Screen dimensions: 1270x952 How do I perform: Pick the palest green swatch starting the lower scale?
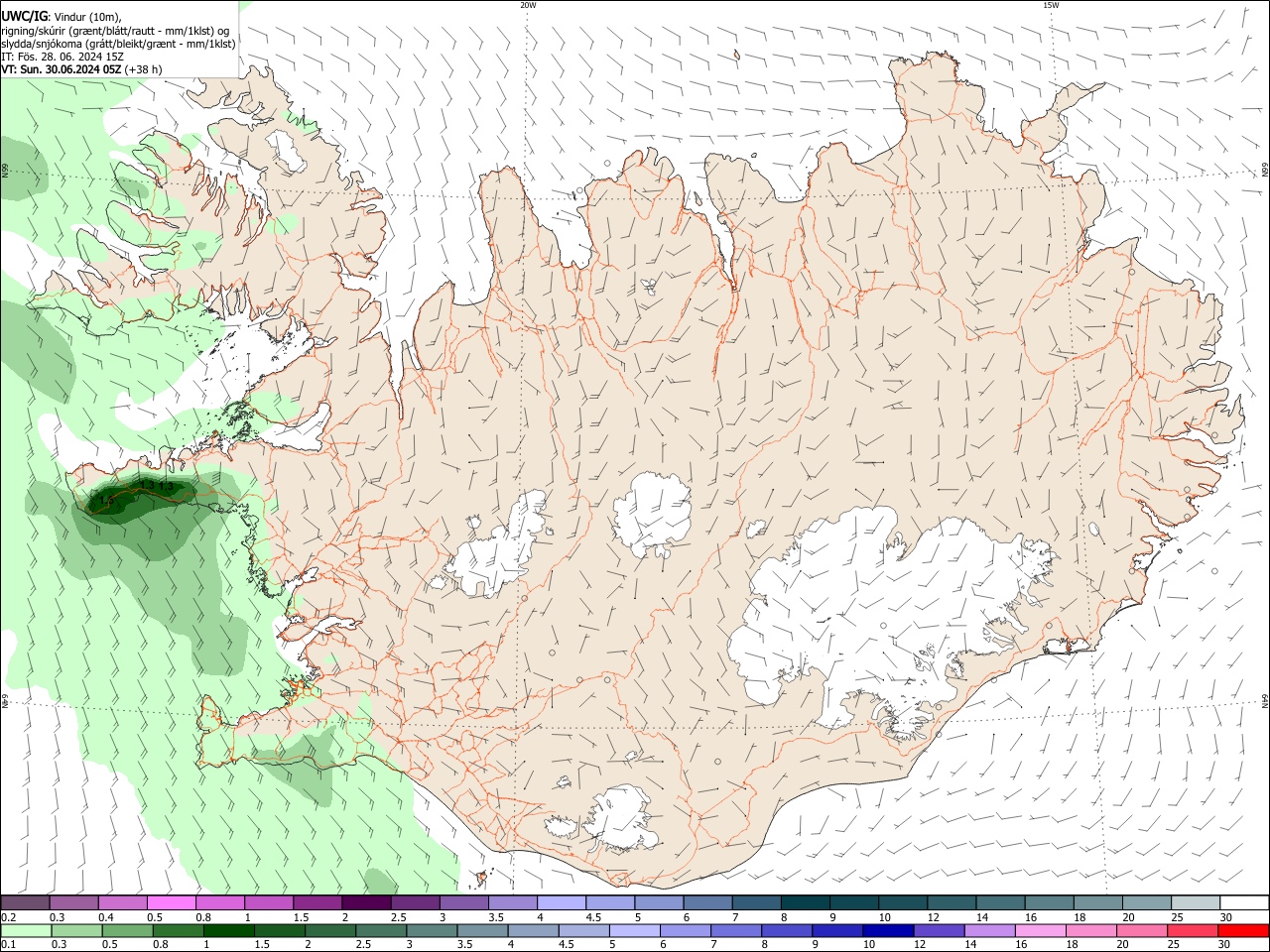coord(26,930)
